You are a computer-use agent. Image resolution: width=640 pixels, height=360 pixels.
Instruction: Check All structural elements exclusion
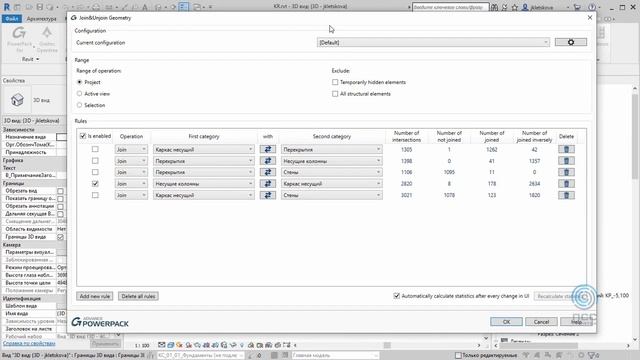click(335, 93)
